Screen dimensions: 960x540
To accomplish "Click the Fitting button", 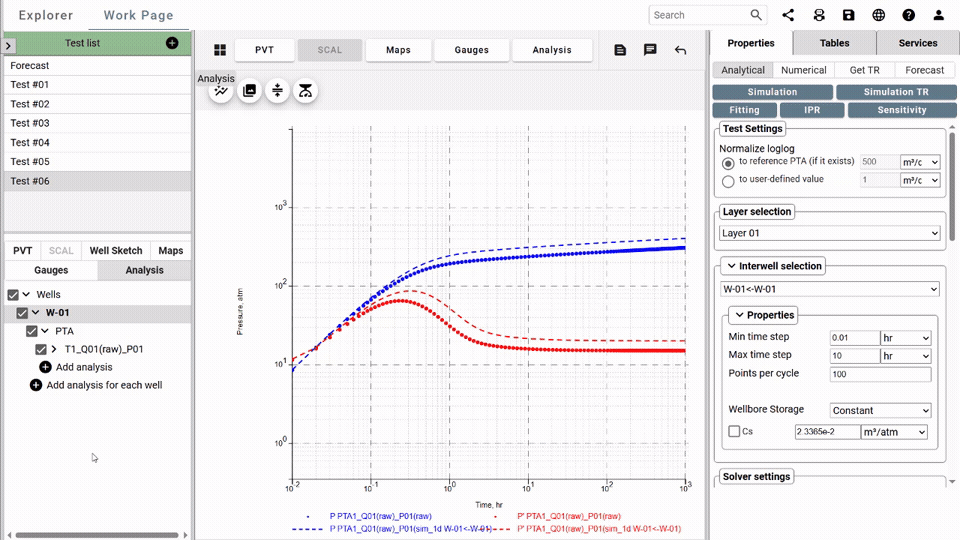I will [x=744, y=110].
